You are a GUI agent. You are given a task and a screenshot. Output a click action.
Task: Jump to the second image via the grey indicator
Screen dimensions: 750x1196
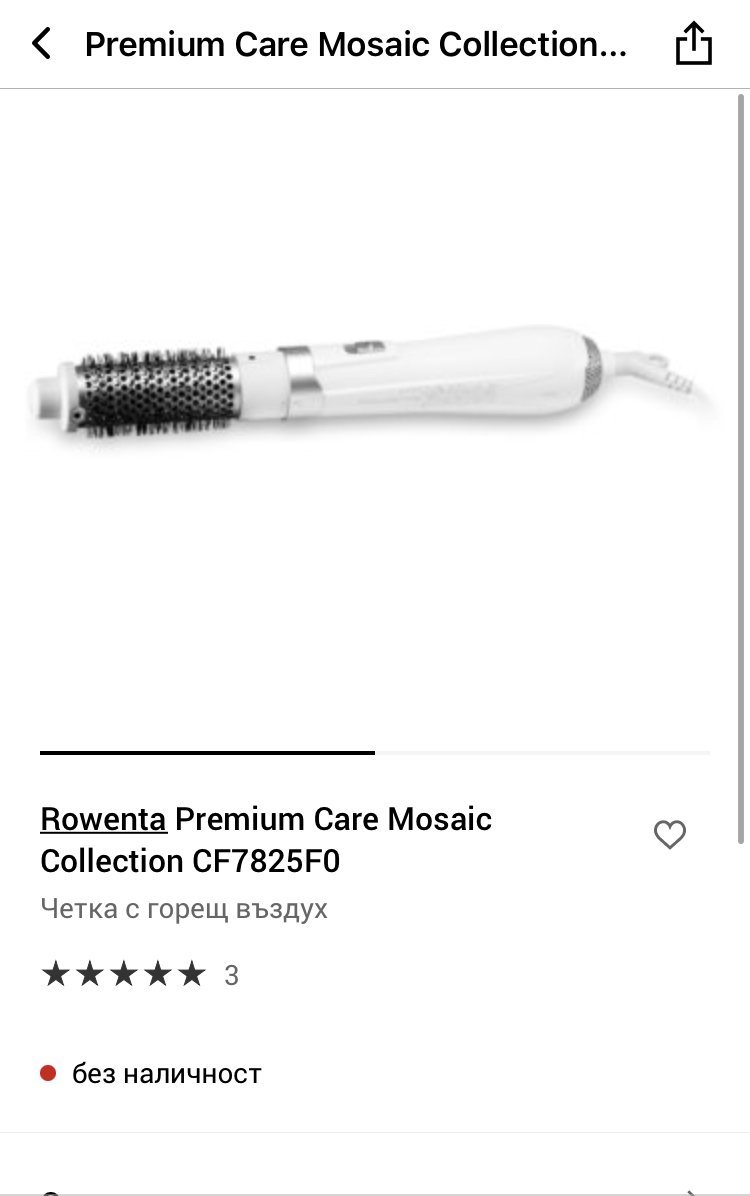(x=542, y=753)
